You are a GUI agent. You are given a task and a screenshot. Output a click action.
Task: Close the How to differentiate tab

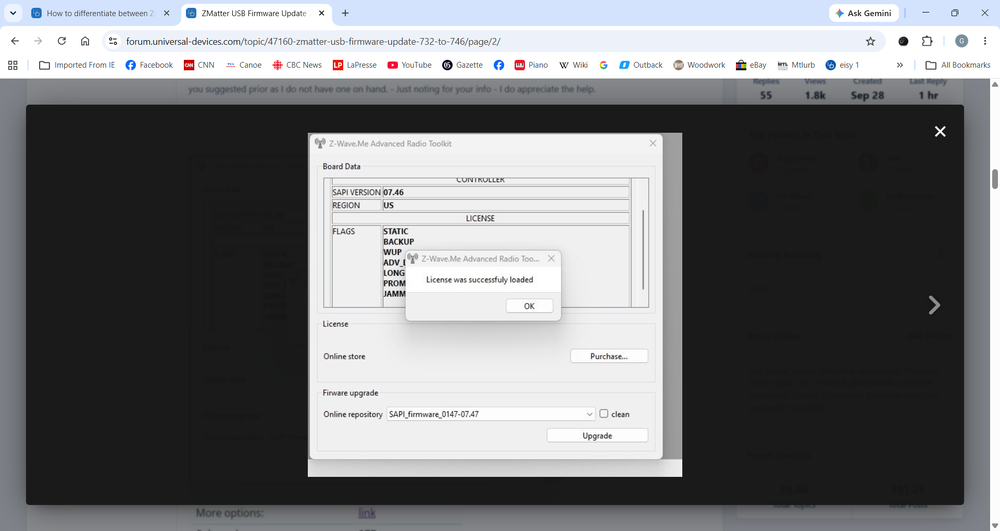tap(166, 13)
